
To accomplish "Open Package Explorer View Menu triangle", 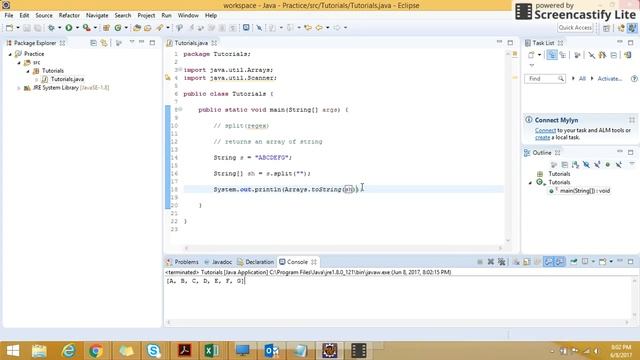I will (x=132, y=42).
